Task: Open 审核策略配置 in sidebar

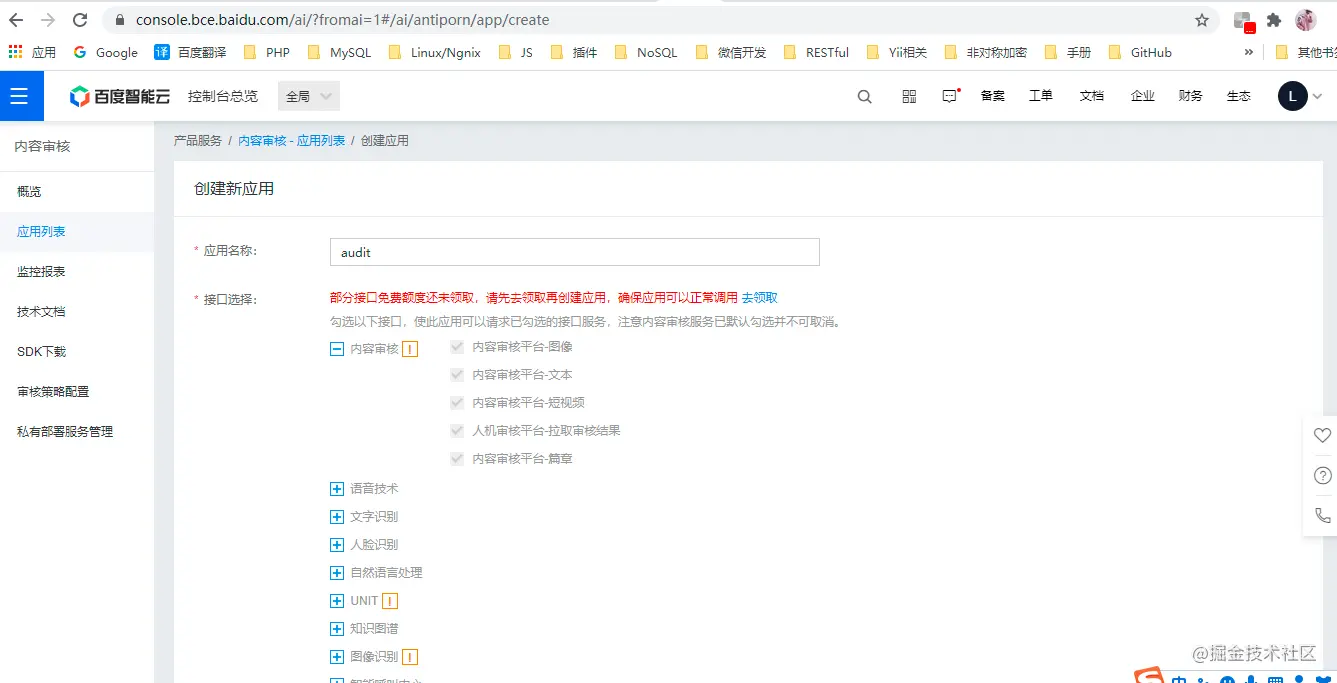Action: pyautogui.click(x=77, y=391)
